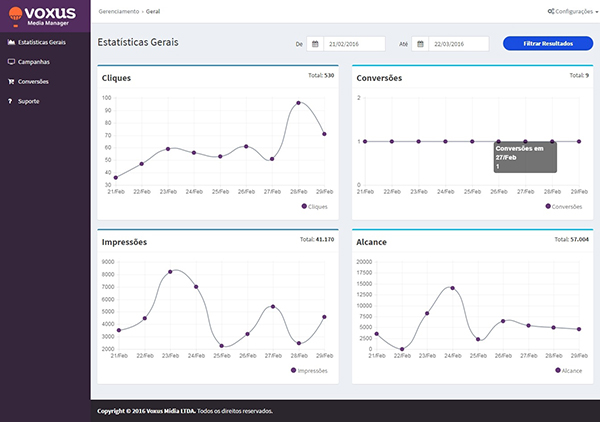Click the calendar icon beside the De date
The height and width of the screenshot is (422, 600).
coord(315,44)
